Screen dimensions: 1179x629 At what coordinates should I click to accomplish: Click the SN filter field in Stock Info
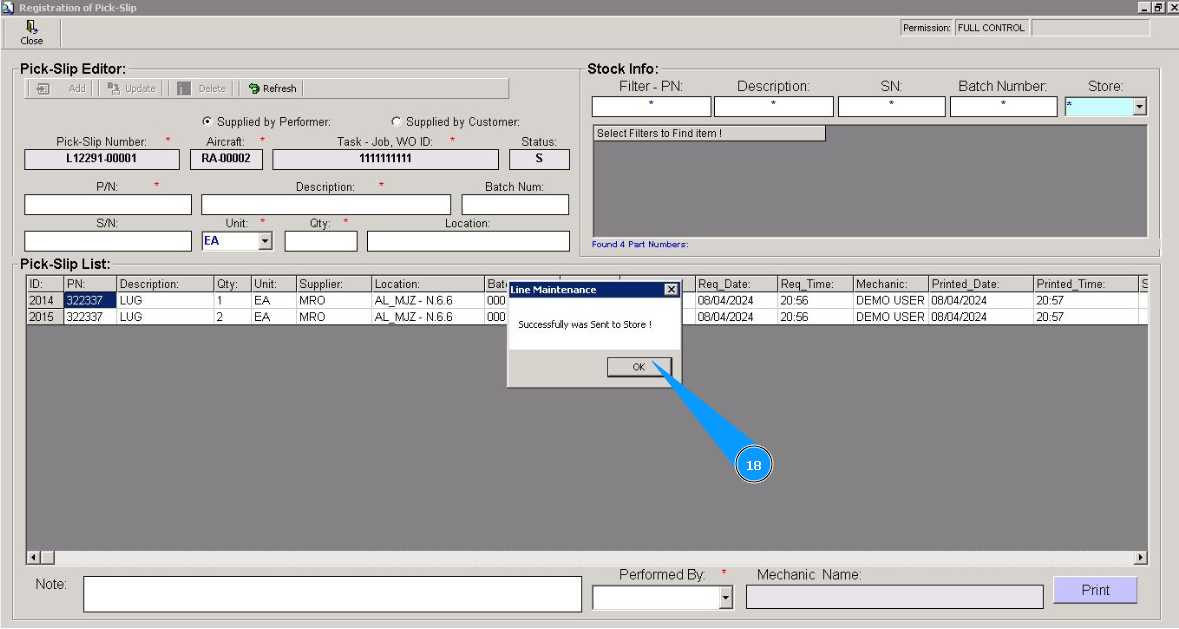891,107
